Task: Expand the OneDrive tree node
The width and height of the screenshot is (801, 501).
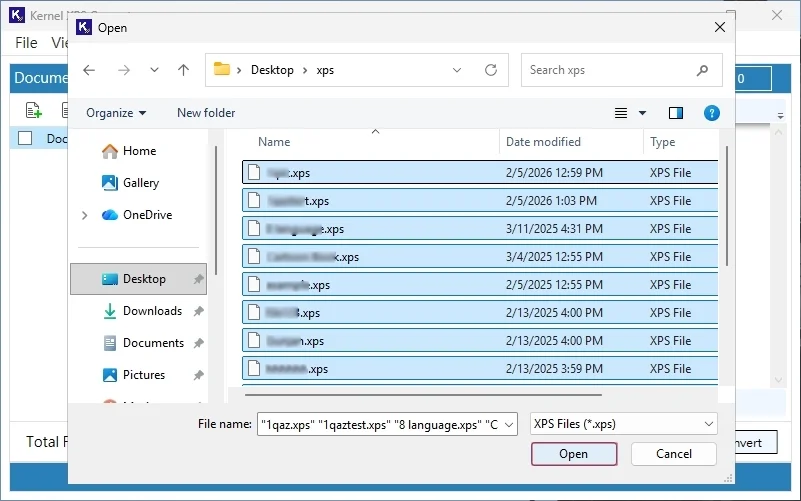Action: 84,215
